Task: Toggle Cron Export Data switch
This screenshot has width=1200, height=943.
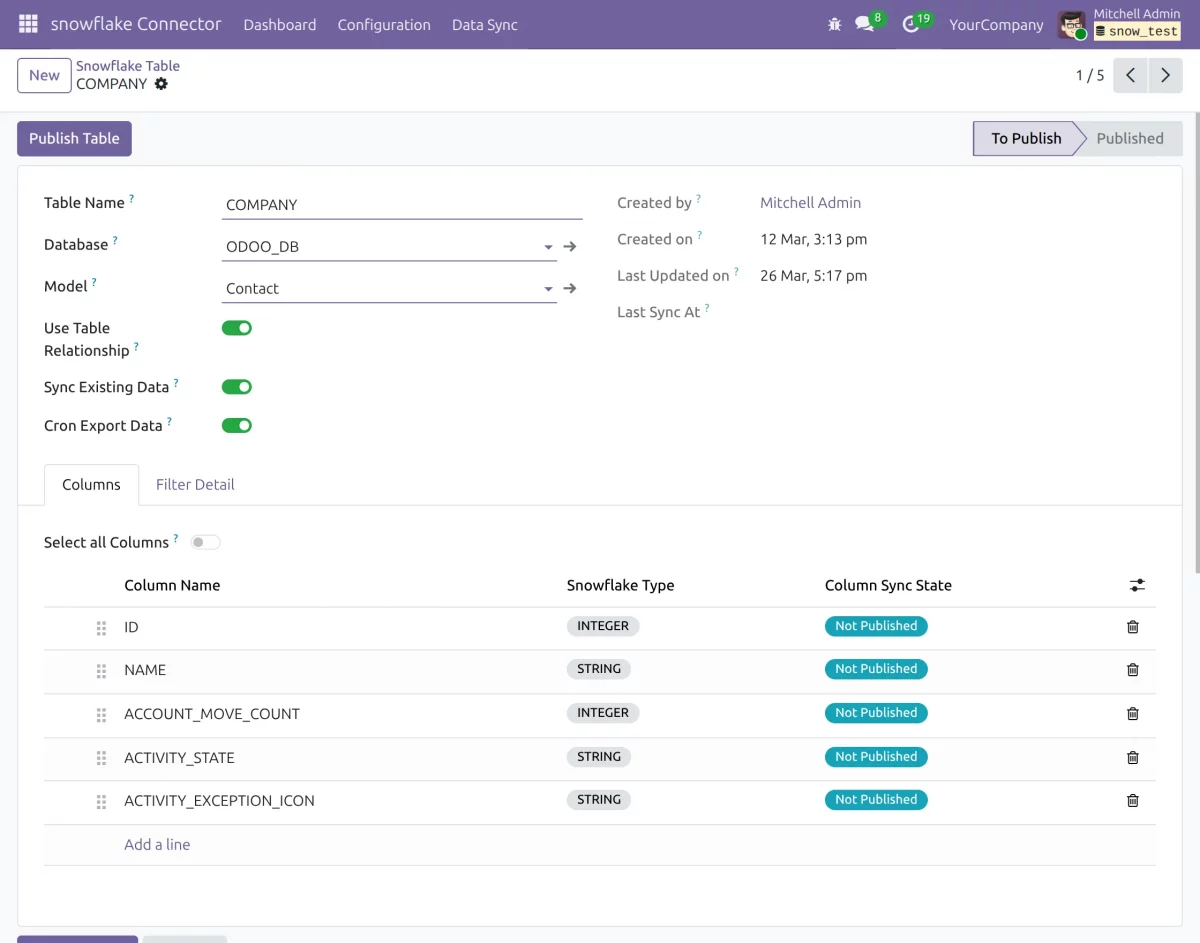Action: coord(237,426)
